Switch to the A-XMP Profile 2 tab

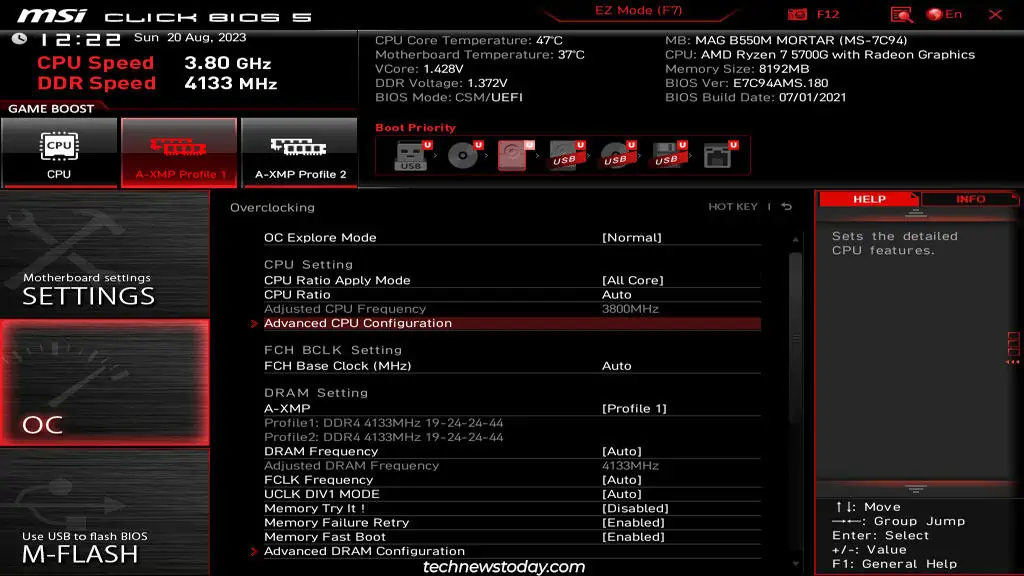pos(299,153)
